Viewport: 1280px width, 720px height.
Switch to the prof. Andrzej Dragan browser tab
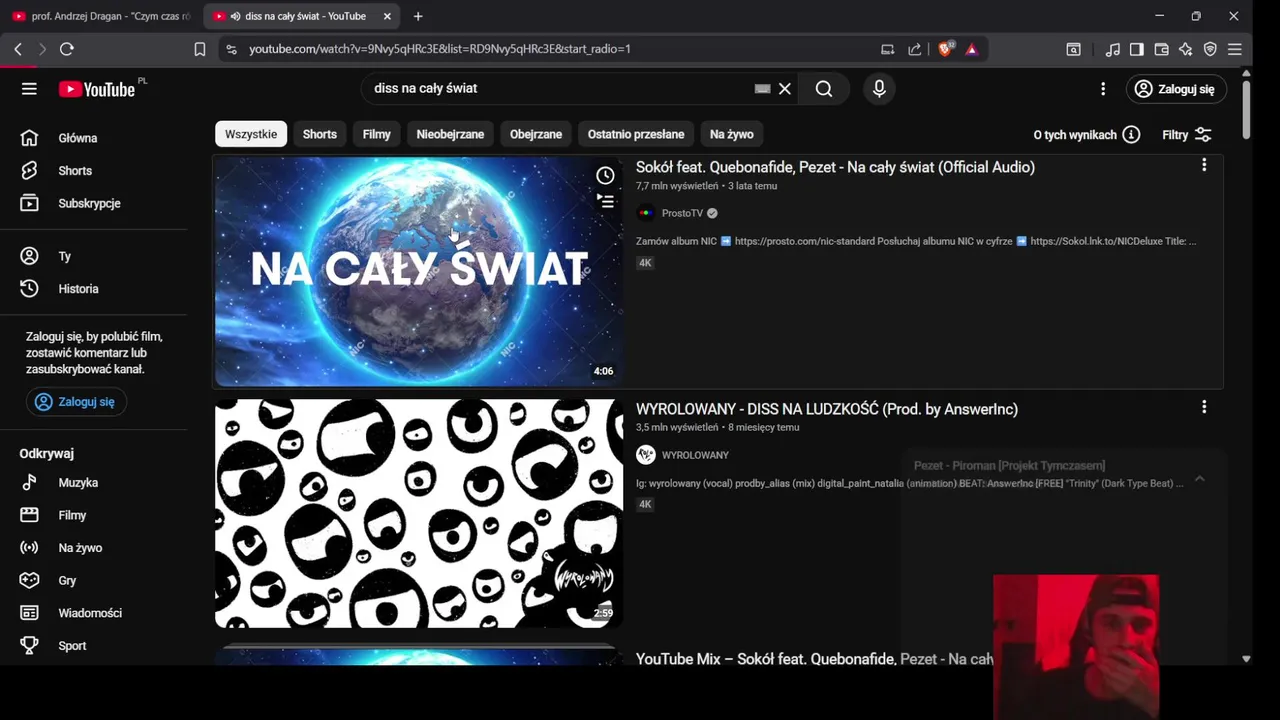pyautogui.click(x=101, y=16)
